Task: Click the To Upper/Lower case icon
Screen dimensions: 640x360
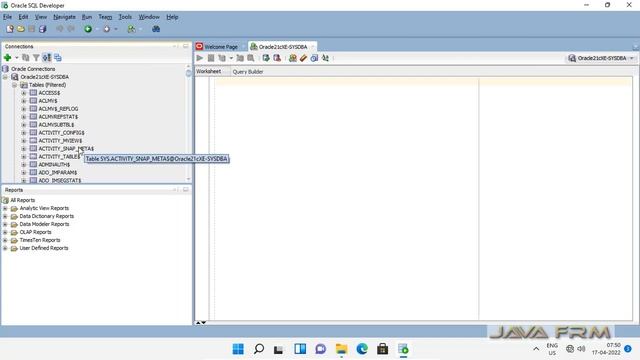Action: (325, 58)
